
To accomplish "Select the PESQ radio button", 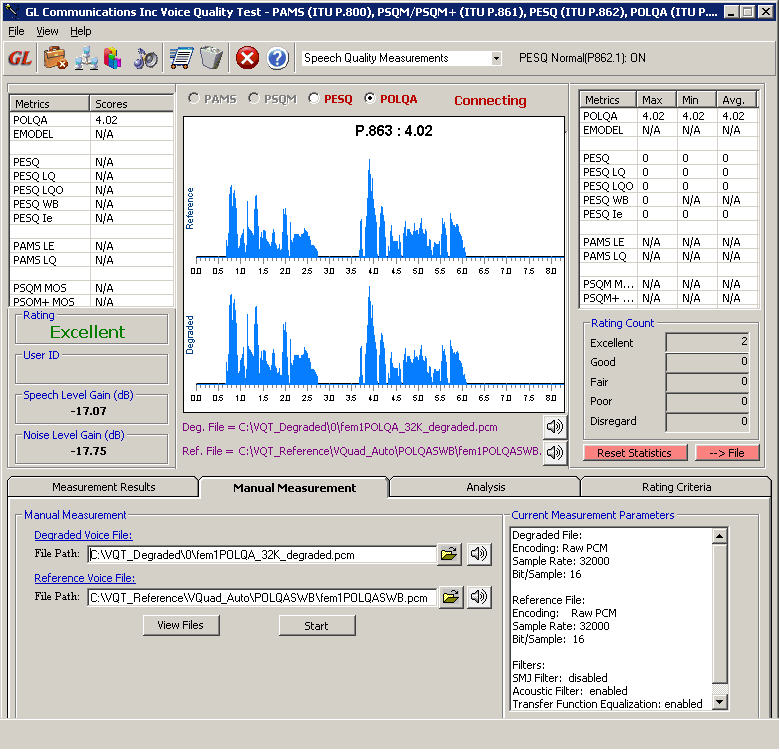I will click(313, 98).
